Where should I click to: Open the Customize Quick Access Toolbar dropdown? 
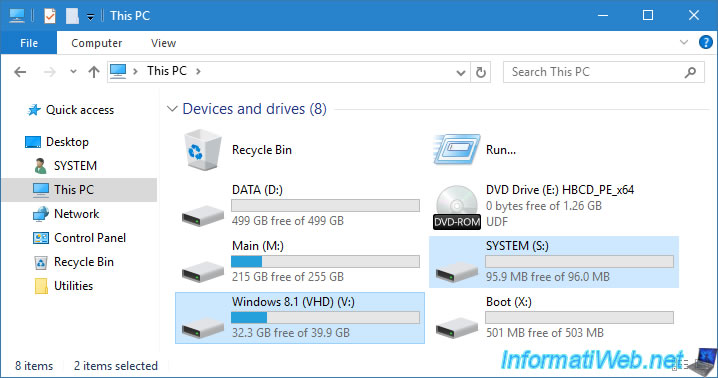(91, 17)
